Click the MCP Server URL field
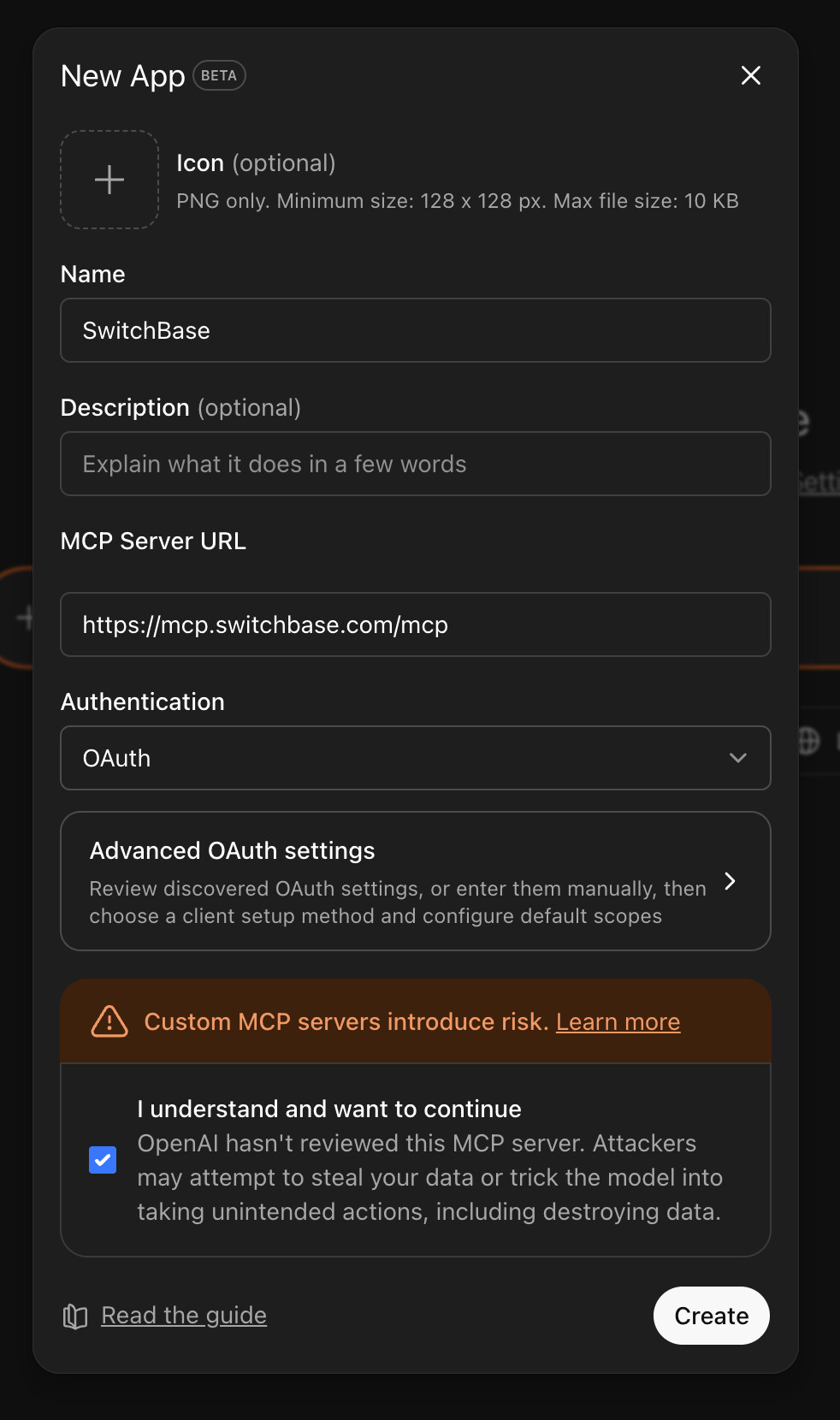This screenshot has height=1420, width=840. pyautogui.click(x=416, y=624)
